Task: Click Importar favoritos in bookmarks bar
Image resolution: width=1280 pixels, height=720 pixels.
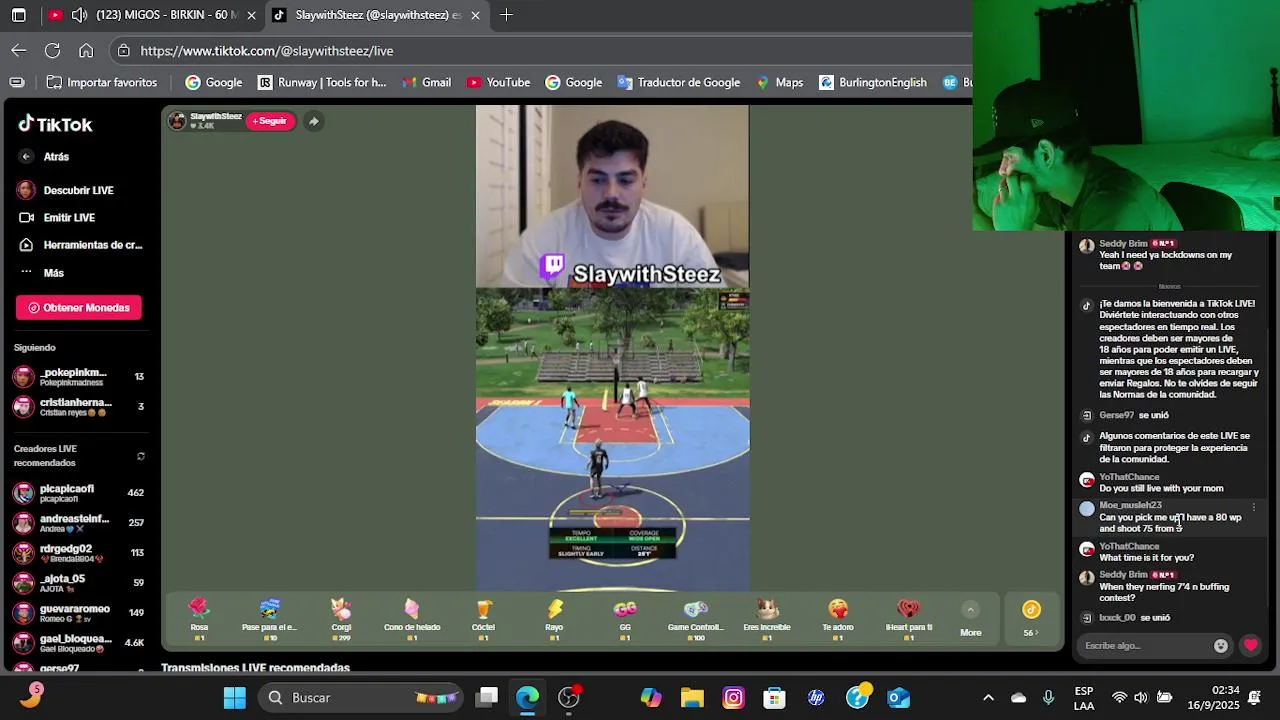Action: tap(101, 82)
